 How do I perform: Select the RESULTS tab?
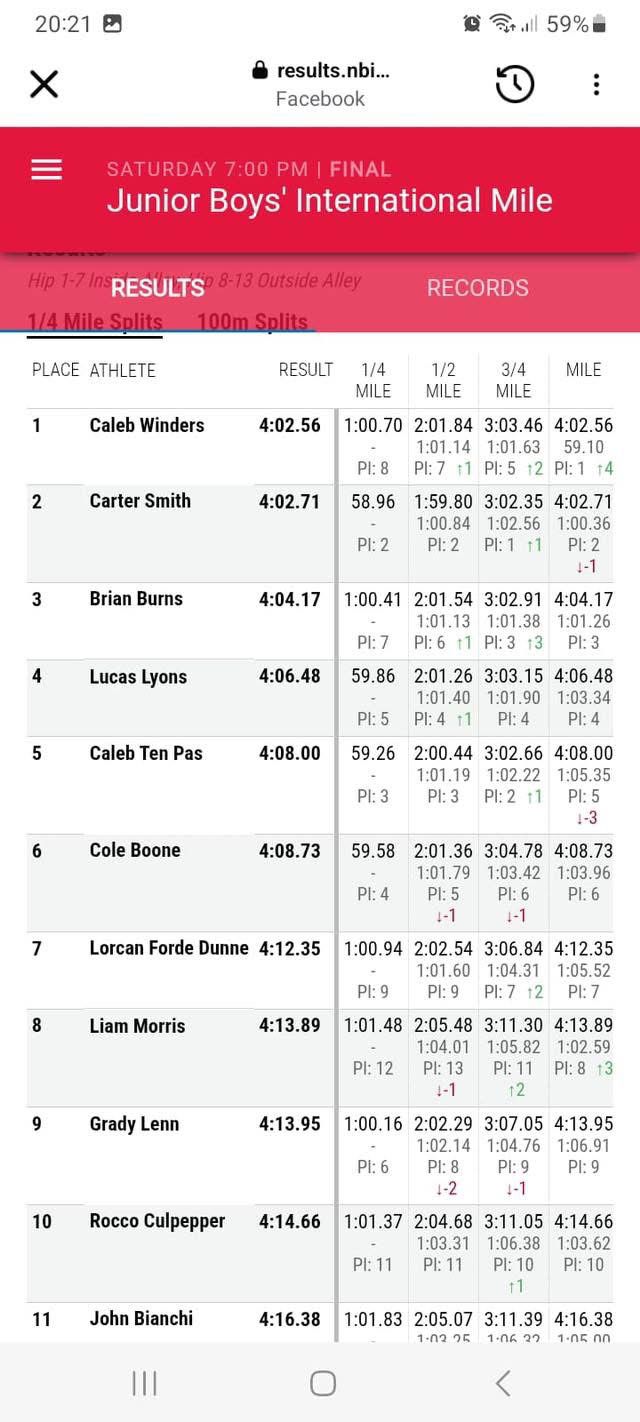coord(158,288)
